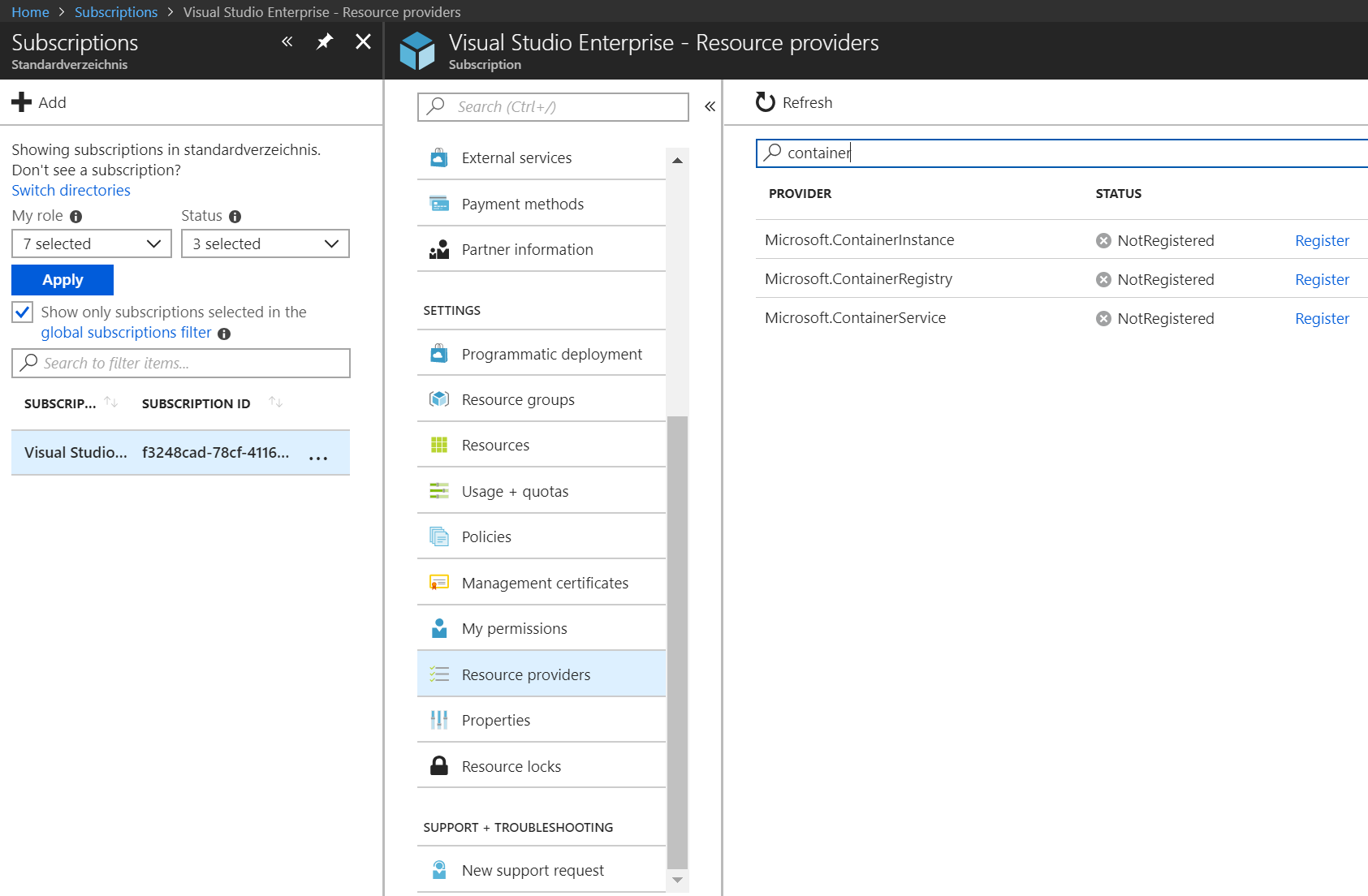
Task: Sort by subscription name arrows
Action: [111, 403]
